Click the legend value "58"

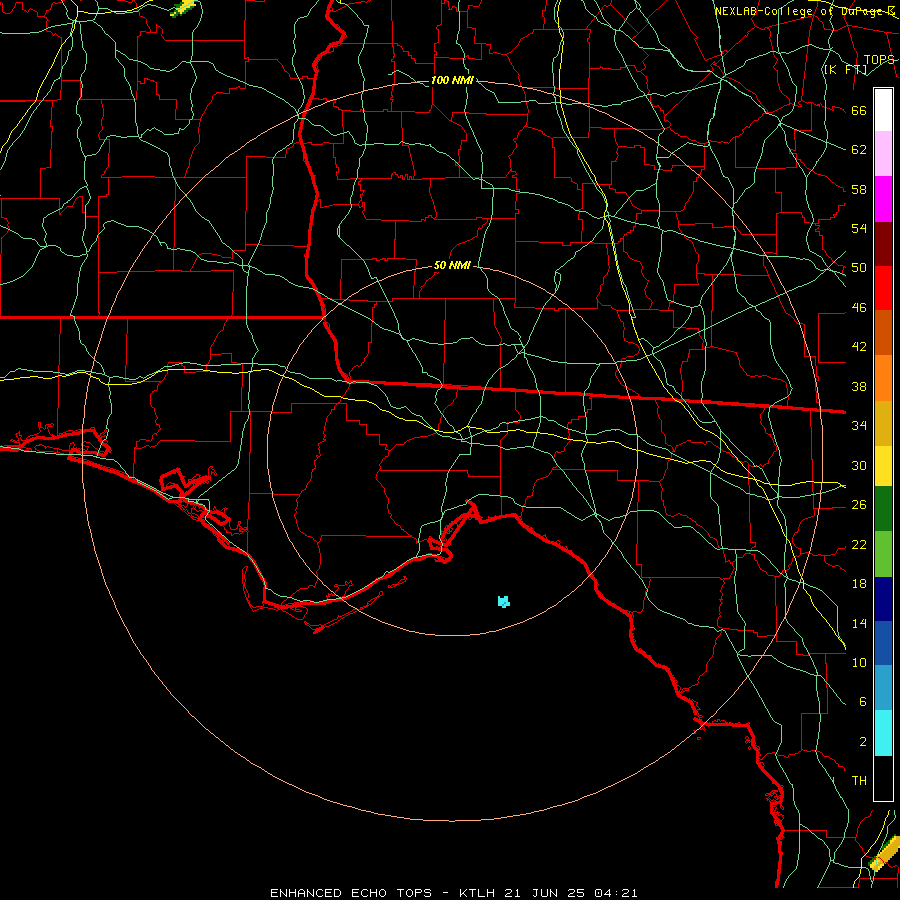[x=859, y=189]
